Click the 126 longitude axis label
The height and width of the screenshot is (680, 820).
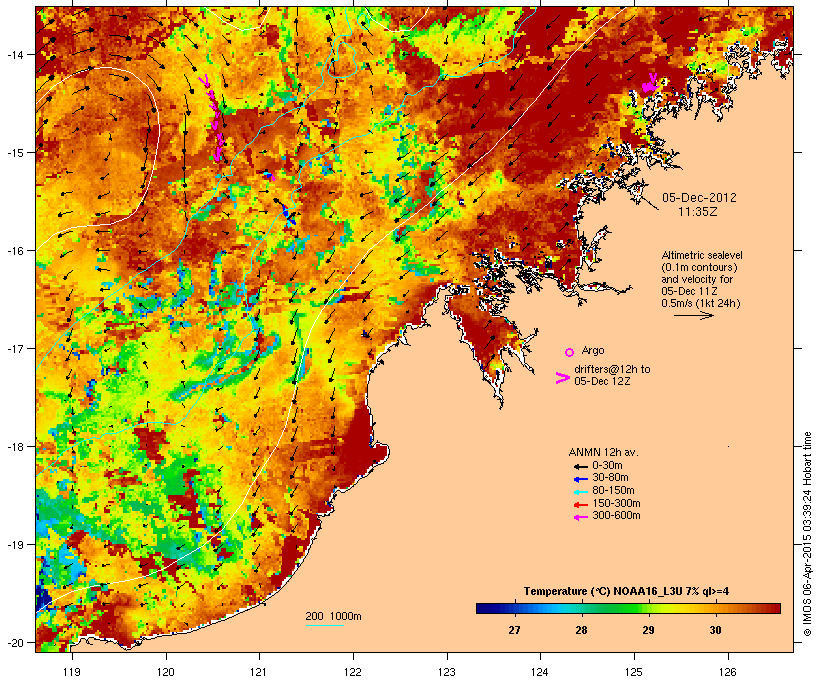pos(727,672)
